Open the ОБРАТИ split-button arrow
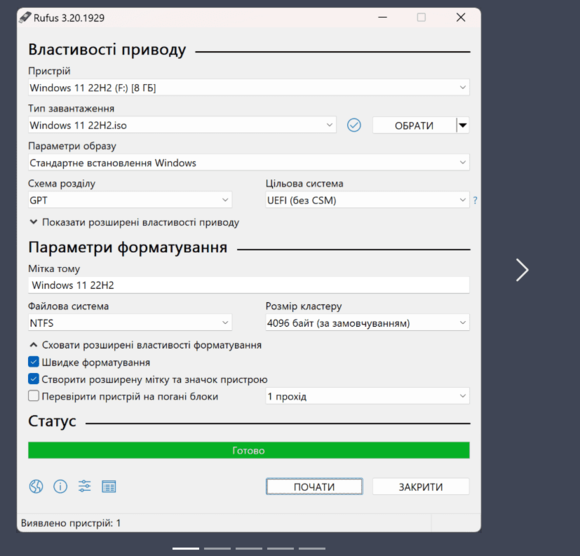The image size is (580, 556). tap(463, 125)
